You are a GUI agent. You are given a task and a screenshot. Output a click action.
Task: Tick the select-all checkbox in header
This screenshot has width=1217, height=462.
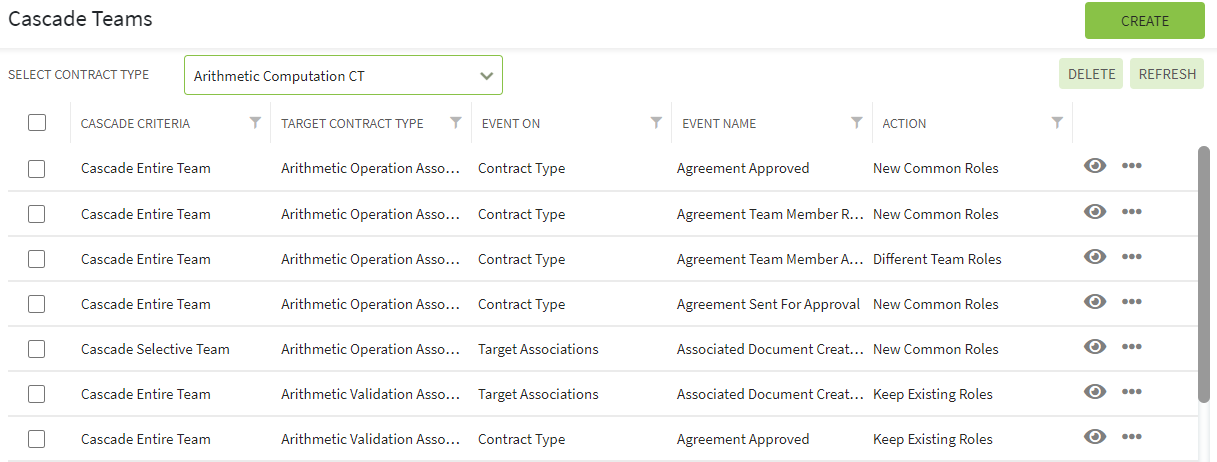[37, 123]
